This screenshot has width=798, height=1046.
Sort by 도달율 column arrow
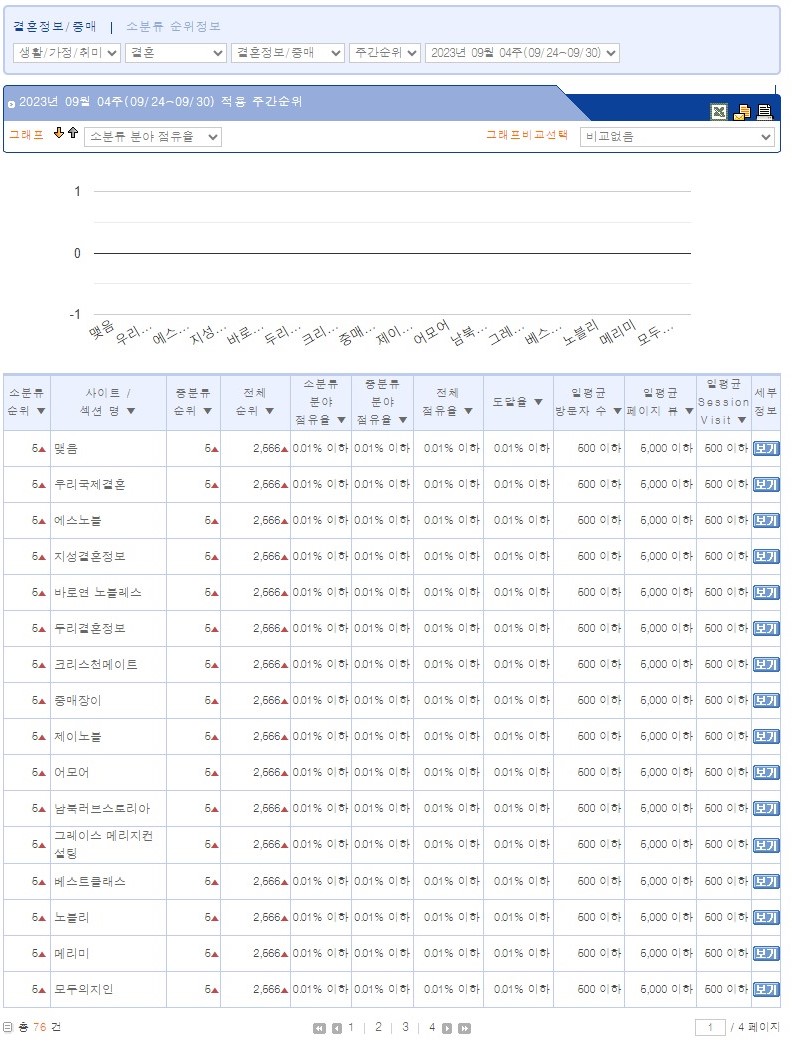coord(538,402)
